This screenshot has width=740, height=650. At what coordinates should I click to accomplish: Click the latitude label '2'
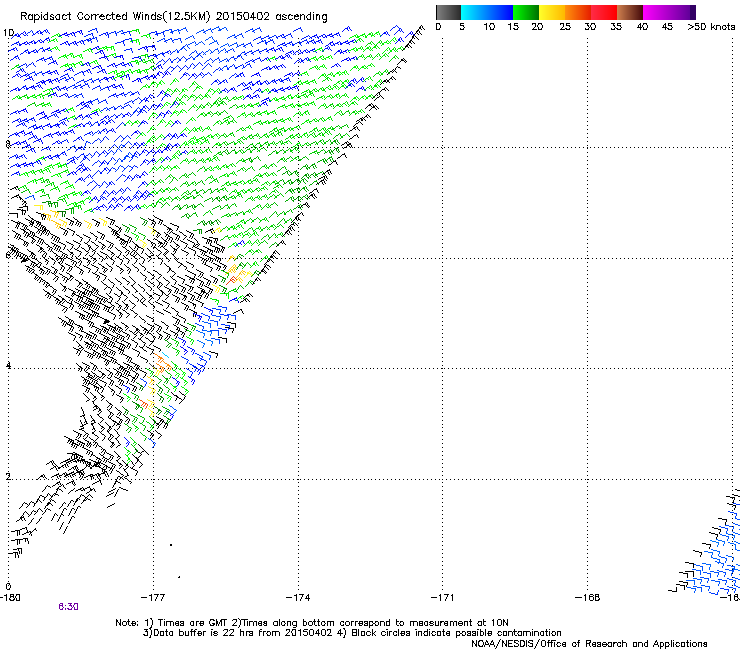(x=8, y=477)
